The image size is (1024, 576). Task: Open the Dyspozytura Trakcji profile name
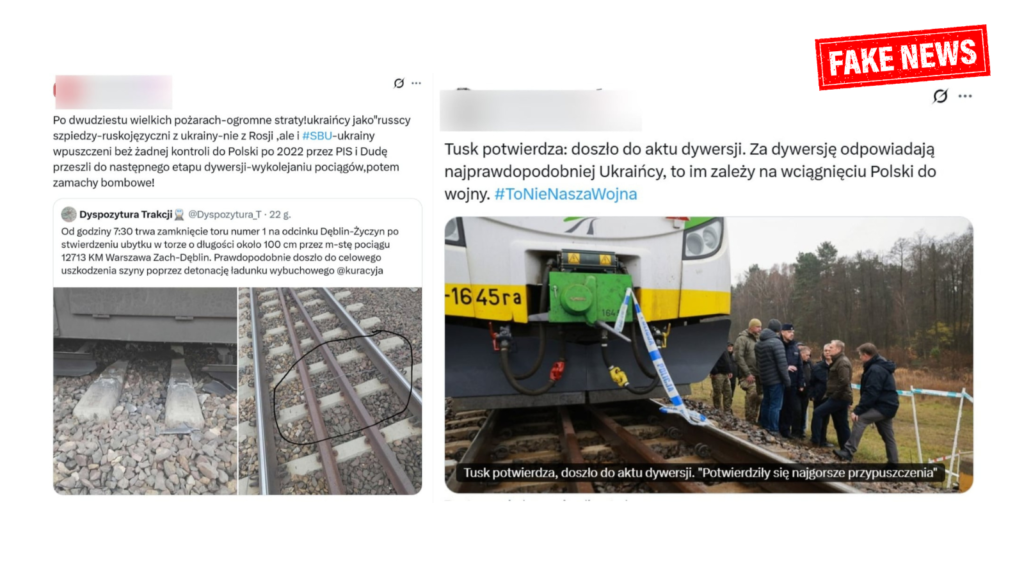click(125, 214)
